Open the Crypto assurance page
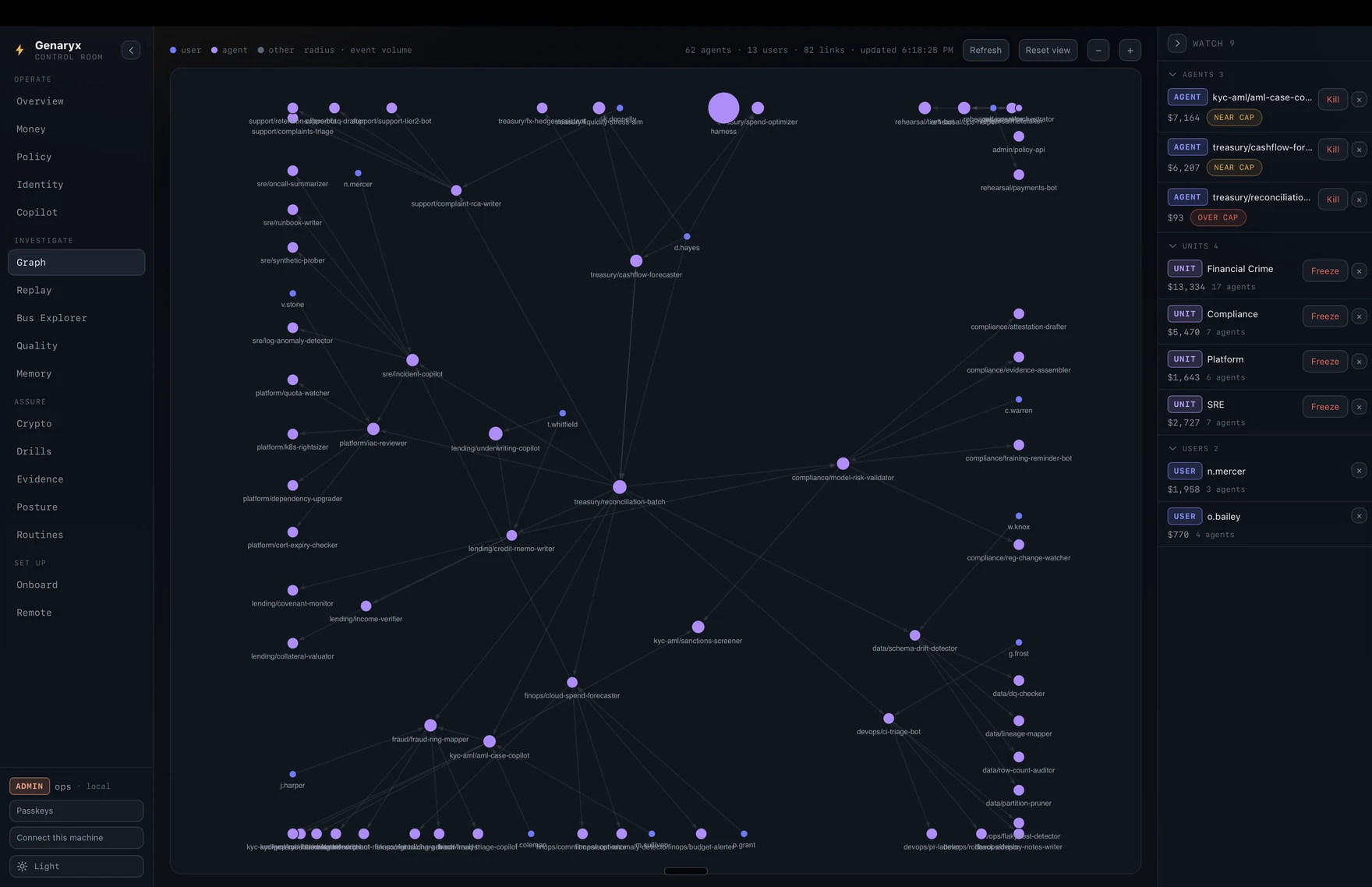The height and width of the screenshot is (887, 1372). click(x=76, y=424)
